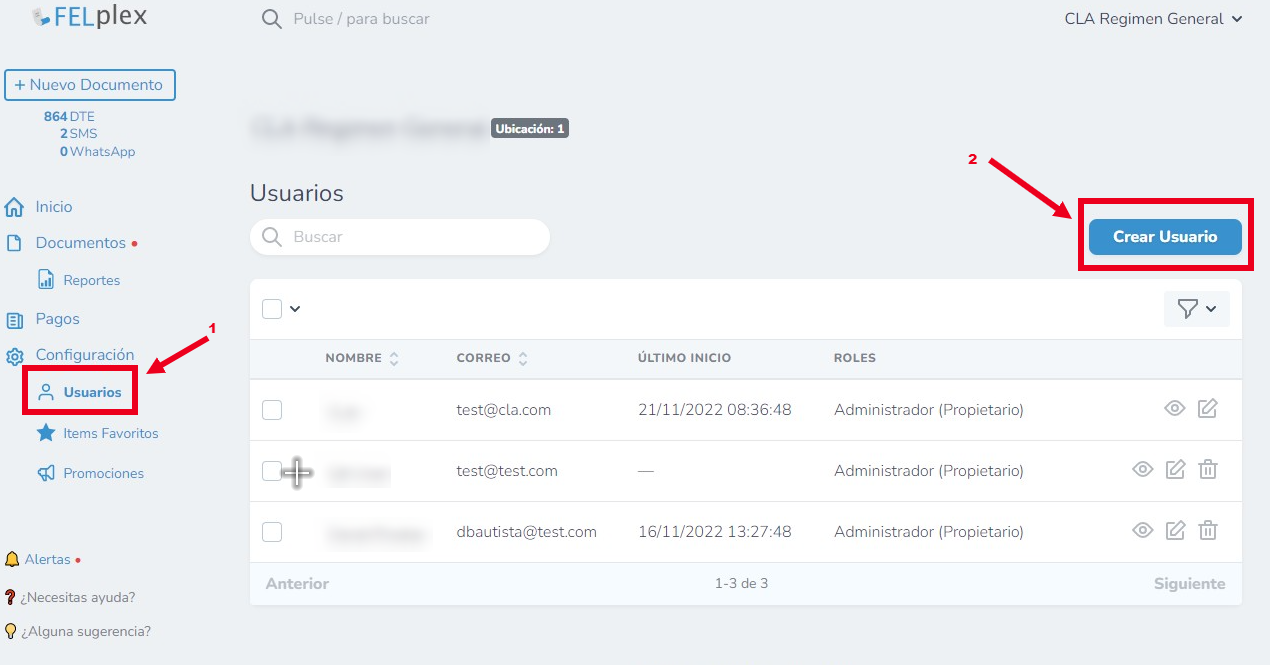Screen dimensions: 1270x665
Task: Click the trash icon for dbautista@test.com
Action: [1208, 531]
